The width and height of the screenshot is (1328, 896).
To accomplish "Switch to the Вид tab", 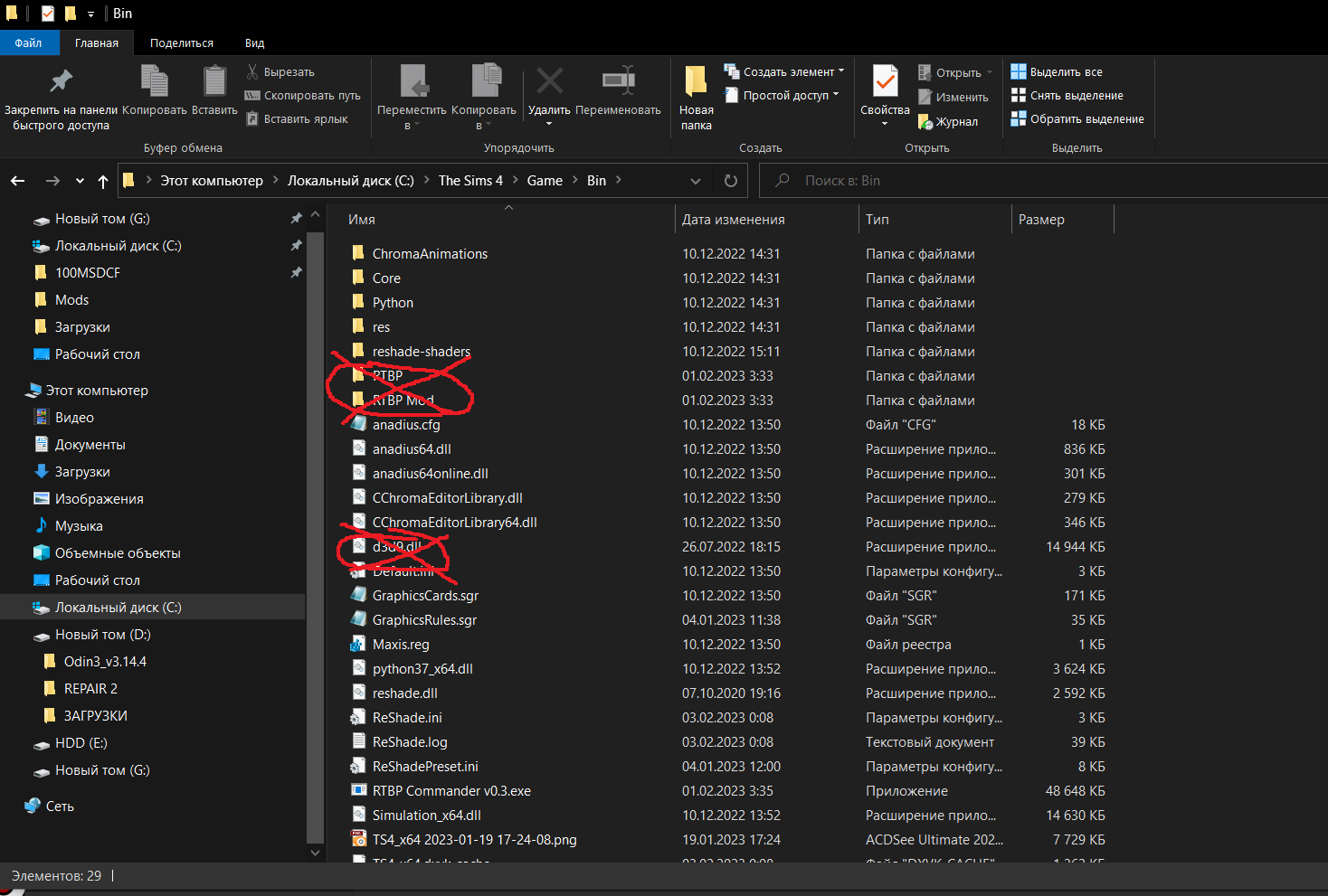I will [255, 42].
